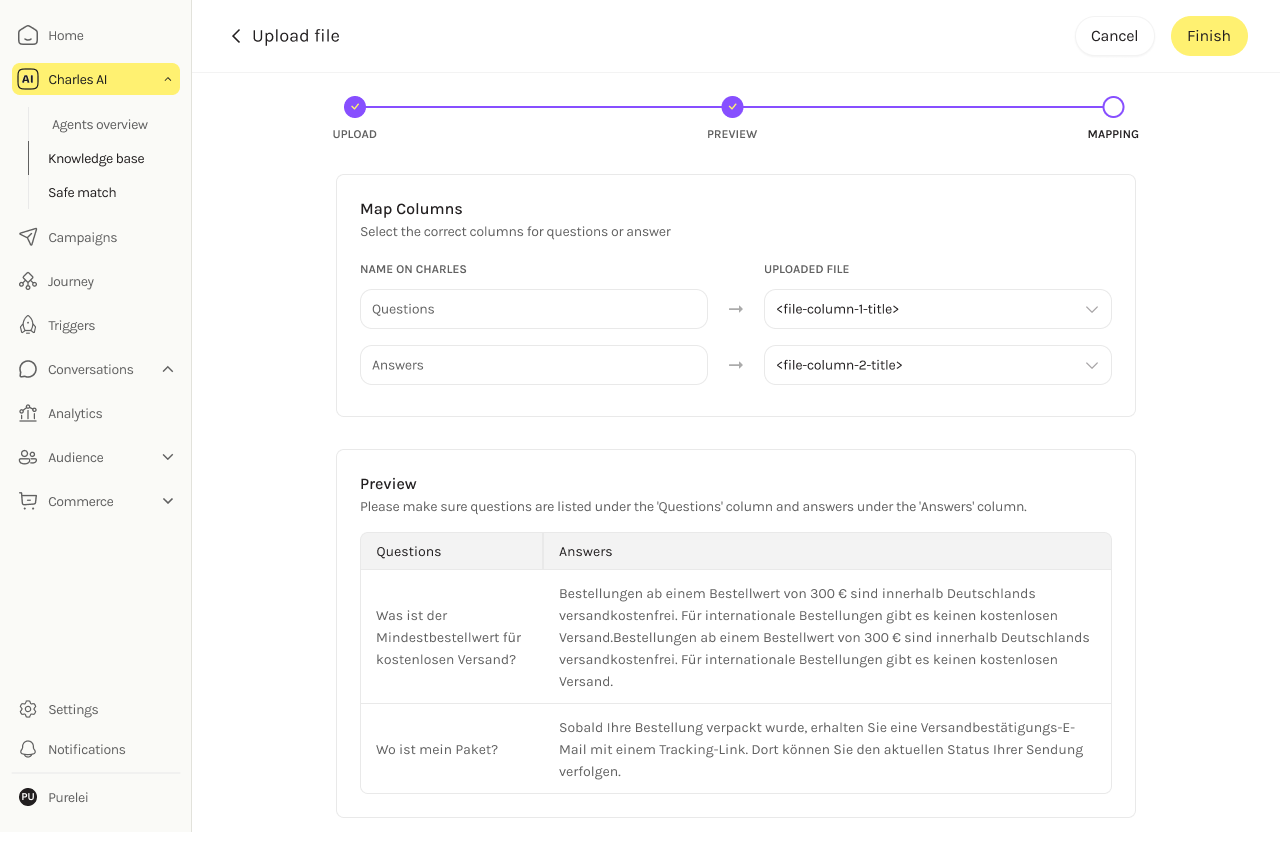The image size is (1280, 842).
Task: Go to Agents overview page
Action: (100, 125)
